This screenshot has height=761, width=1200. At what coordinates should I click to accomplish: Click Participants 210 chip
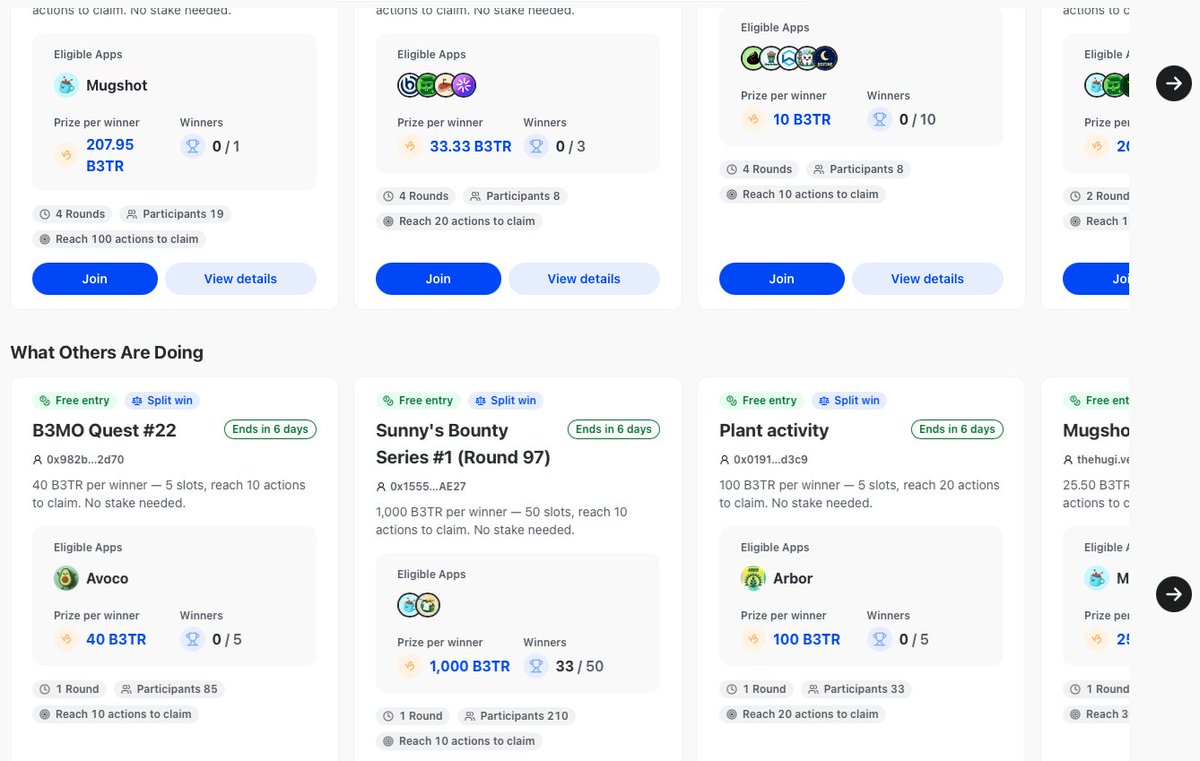517,716
